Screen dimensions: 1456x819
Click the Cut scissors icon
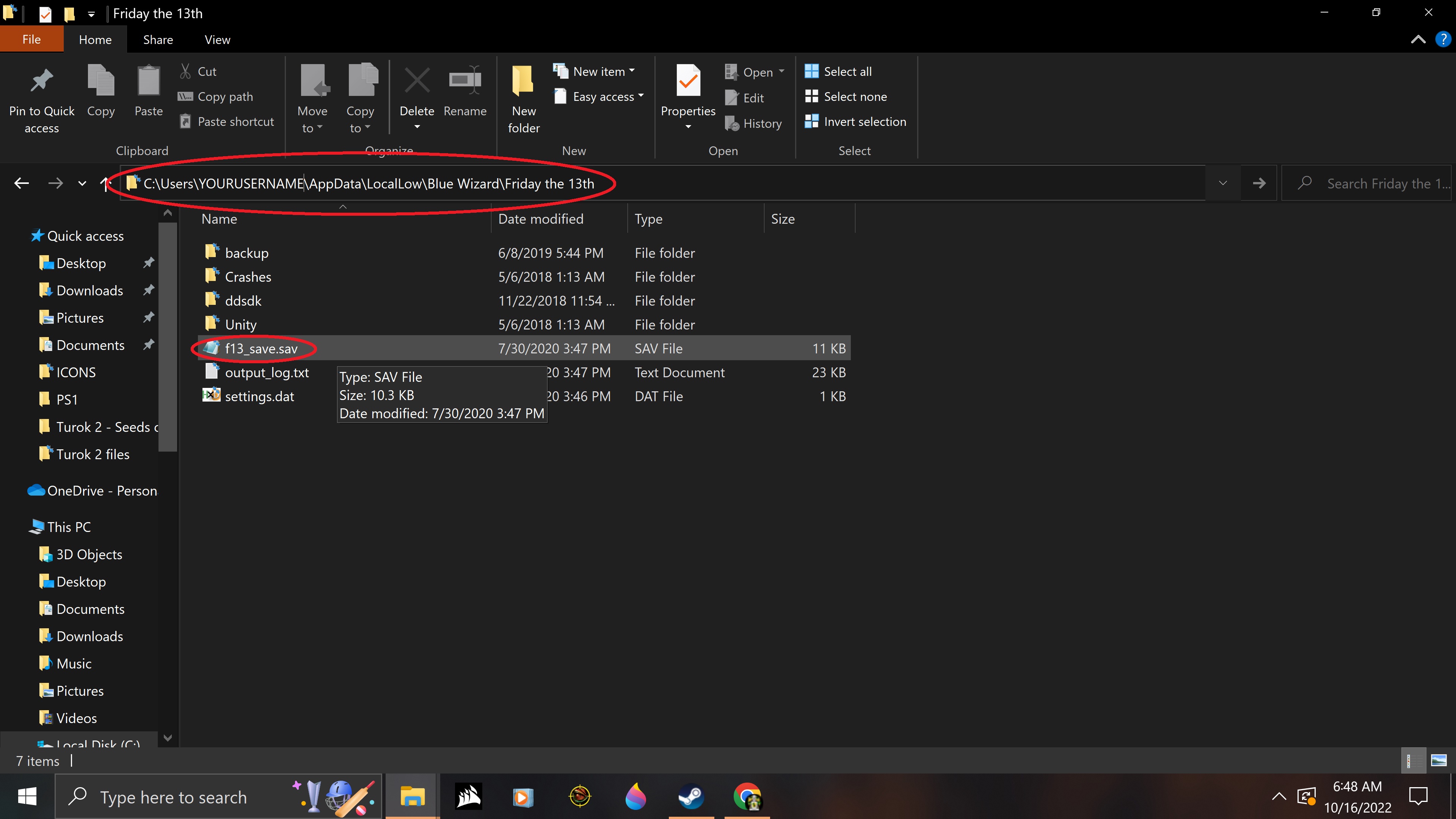click(185, 71)
